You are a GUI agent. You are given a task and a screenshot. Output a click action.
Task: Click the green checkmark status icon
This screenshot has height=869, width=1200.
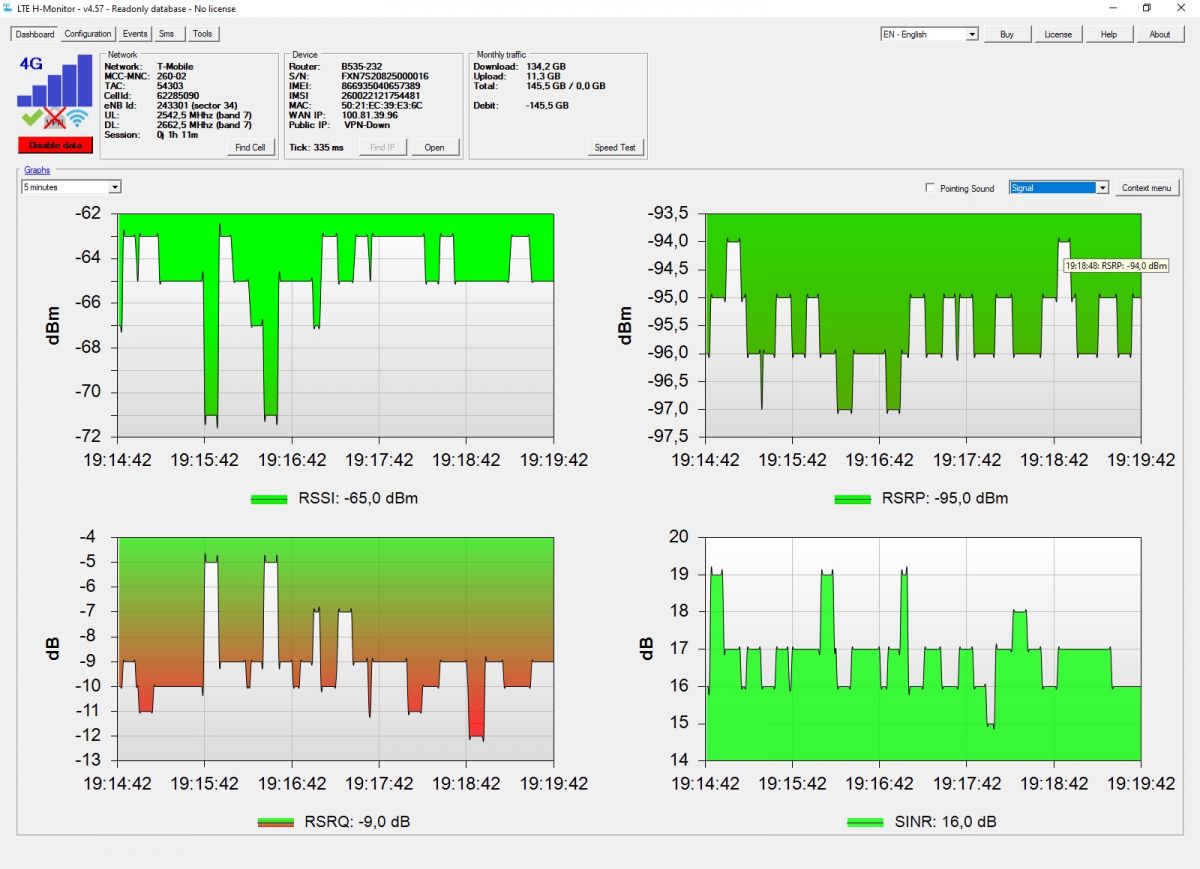tap(30, 119)
